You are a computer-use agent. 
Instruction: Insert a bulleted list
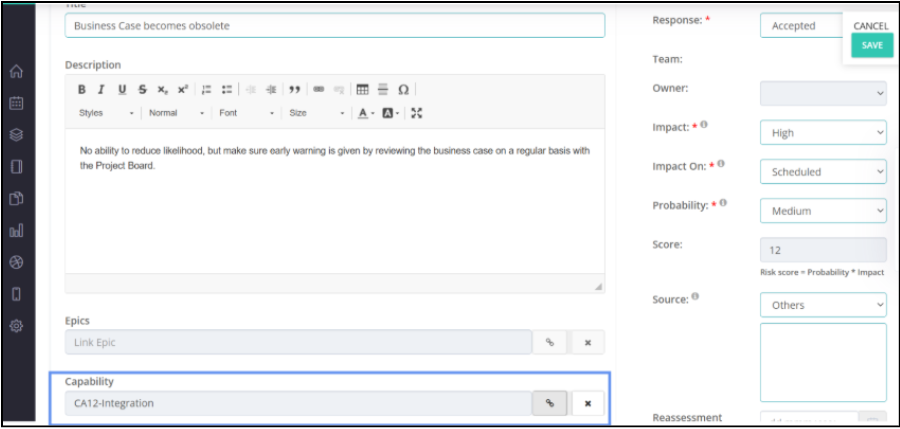227,90
